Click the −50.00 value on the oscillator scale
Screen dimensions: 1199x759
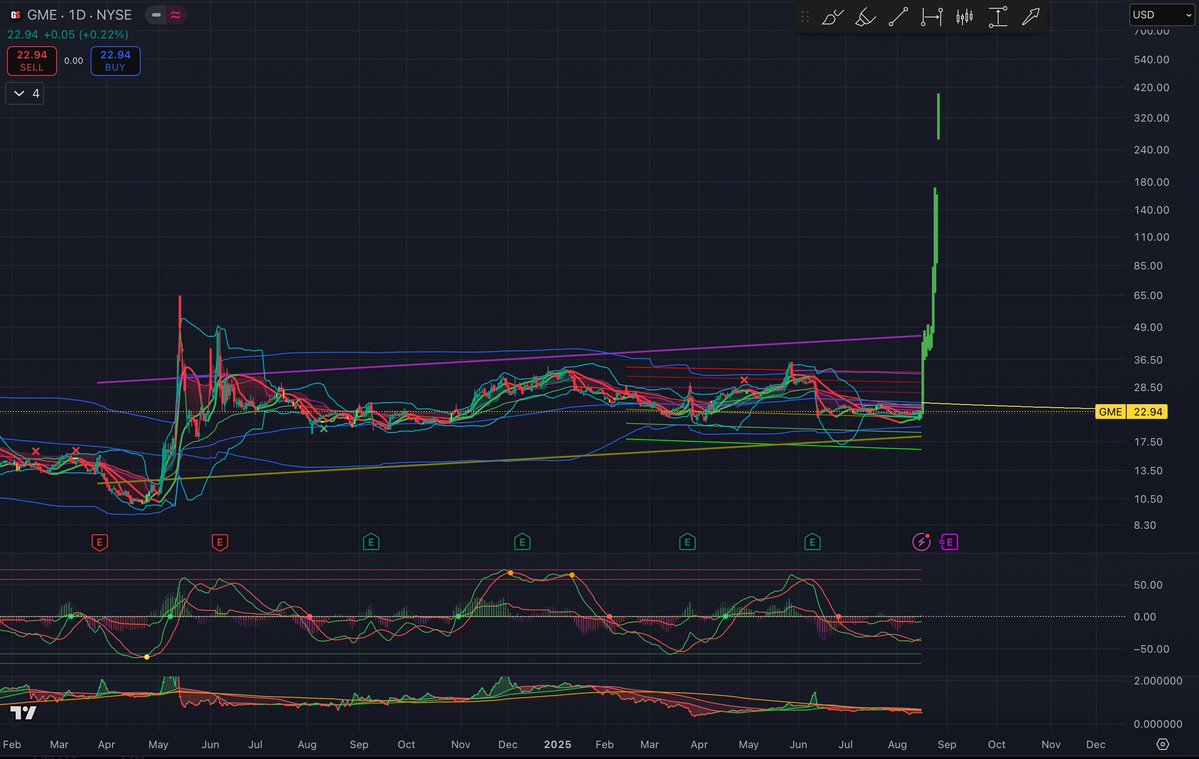point(1152,649)
